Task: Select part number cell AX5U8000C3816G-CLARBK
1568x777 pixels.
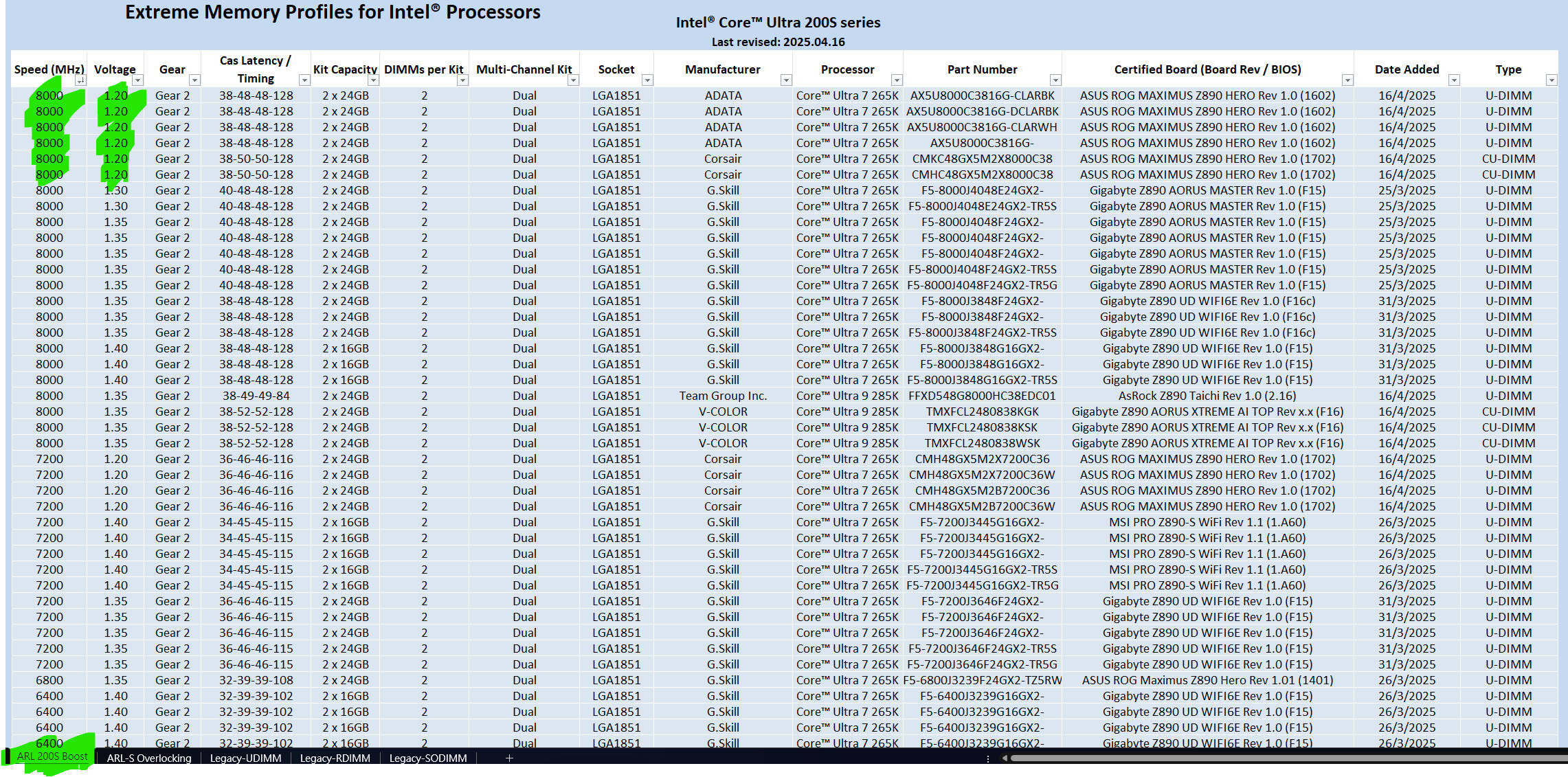Action: [982, 95]
